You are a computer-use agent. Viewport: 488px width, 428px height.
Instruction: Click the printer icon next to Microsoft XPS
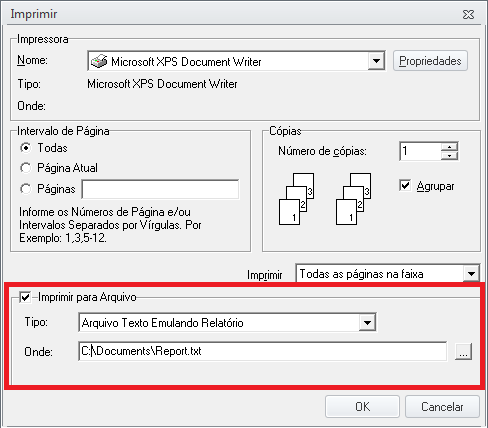pos(99,61)
